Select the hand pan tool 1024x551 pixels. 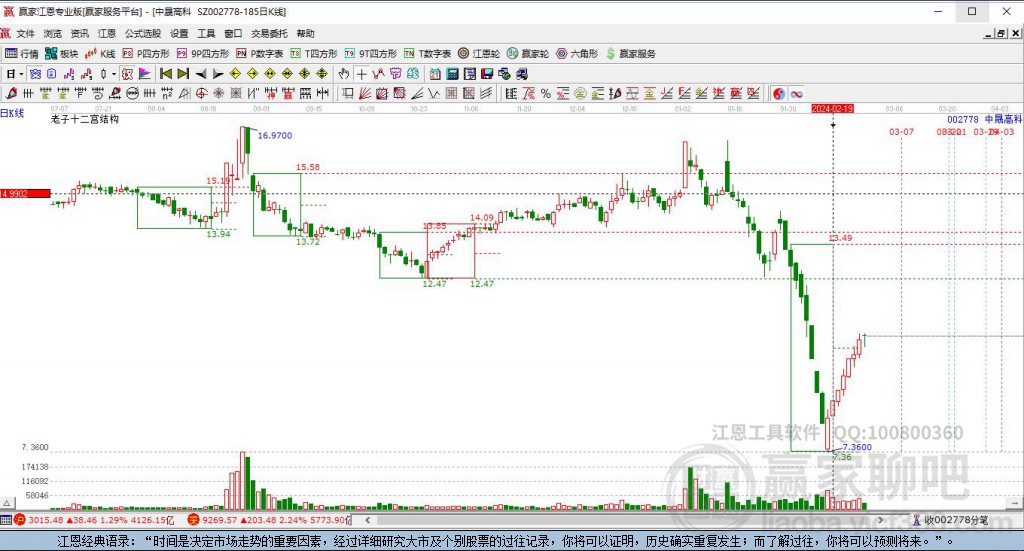pos(344,74)
